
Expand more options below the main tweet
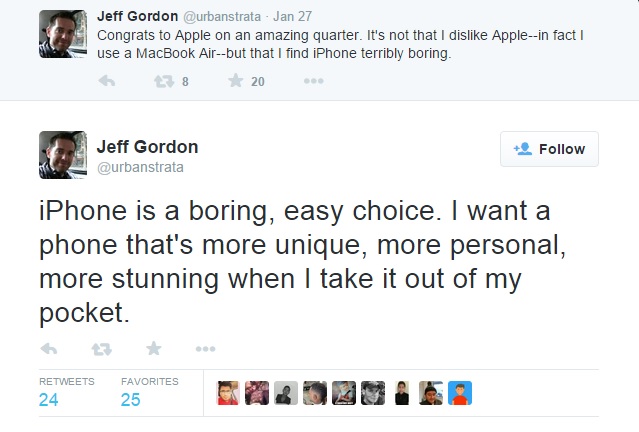point(205,348)
